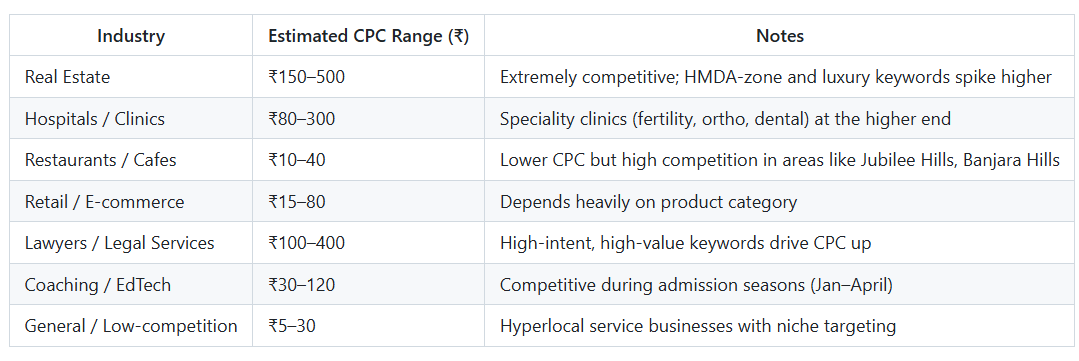Click the note about admission seasons (Jan–April)
The image size is (1079, 361).
(780, 285)
